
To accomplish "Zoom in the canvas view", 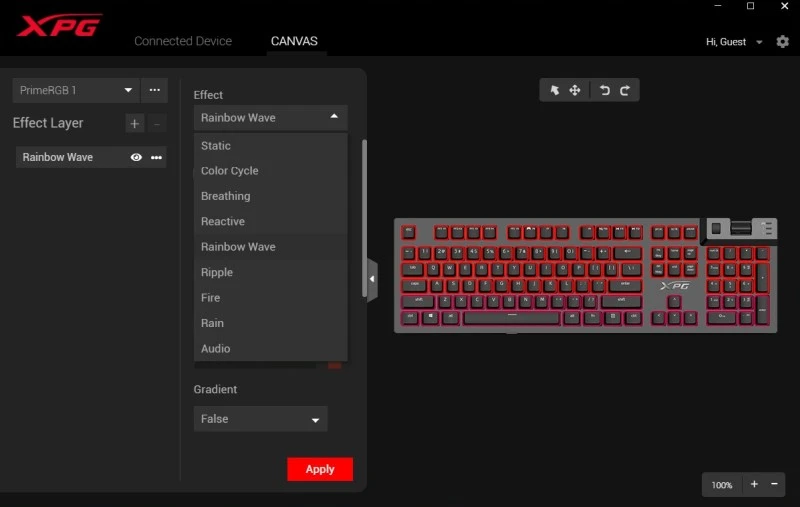I will pos(754,484).
